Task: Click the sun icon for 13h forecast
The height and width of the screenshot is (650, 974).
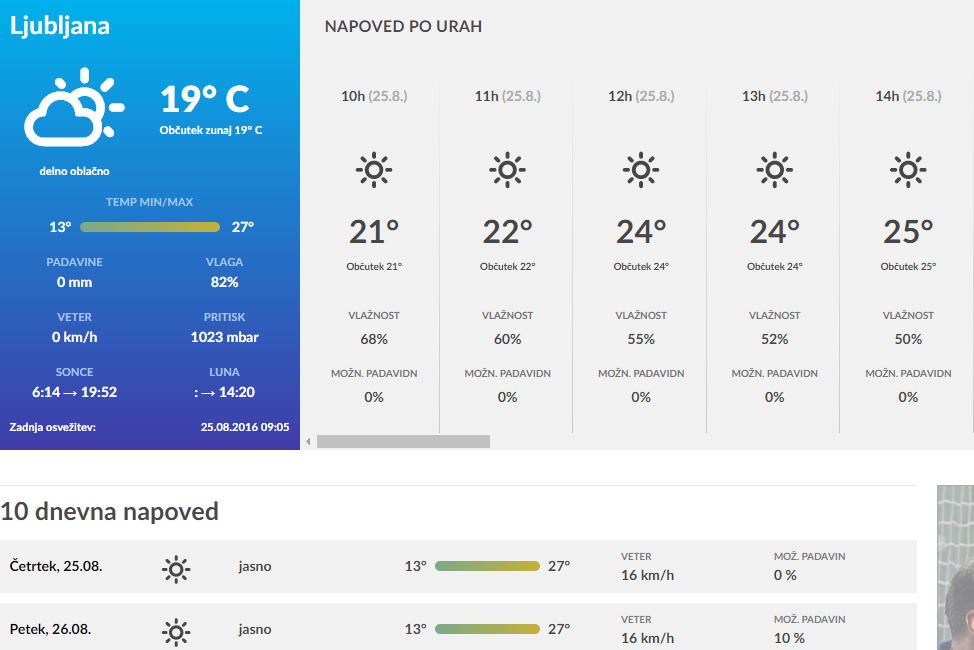Action: pyautogui.click(x=775, y=170)
